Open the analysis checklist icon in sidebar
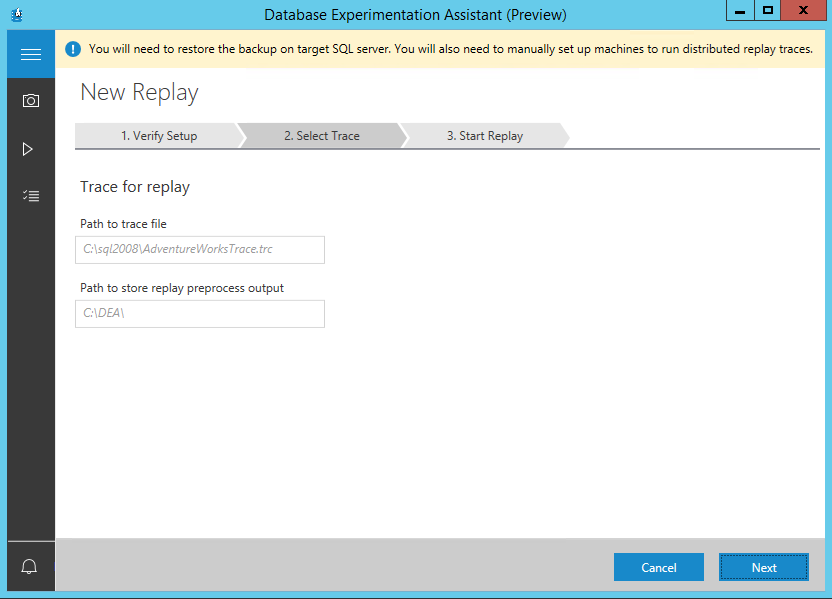The width and height of the screenshot is (832, 599). click(30, 196)
